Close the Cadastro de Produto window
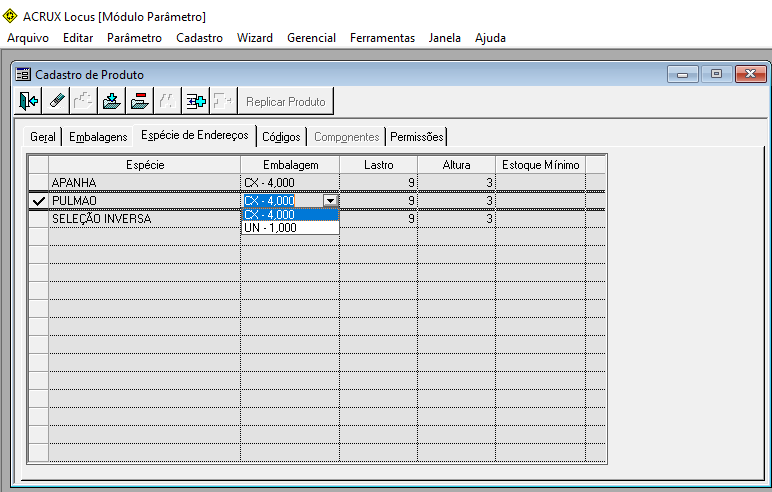Image resolution: width=772 pixels, height=492 pixels. [x=750, y=74]
